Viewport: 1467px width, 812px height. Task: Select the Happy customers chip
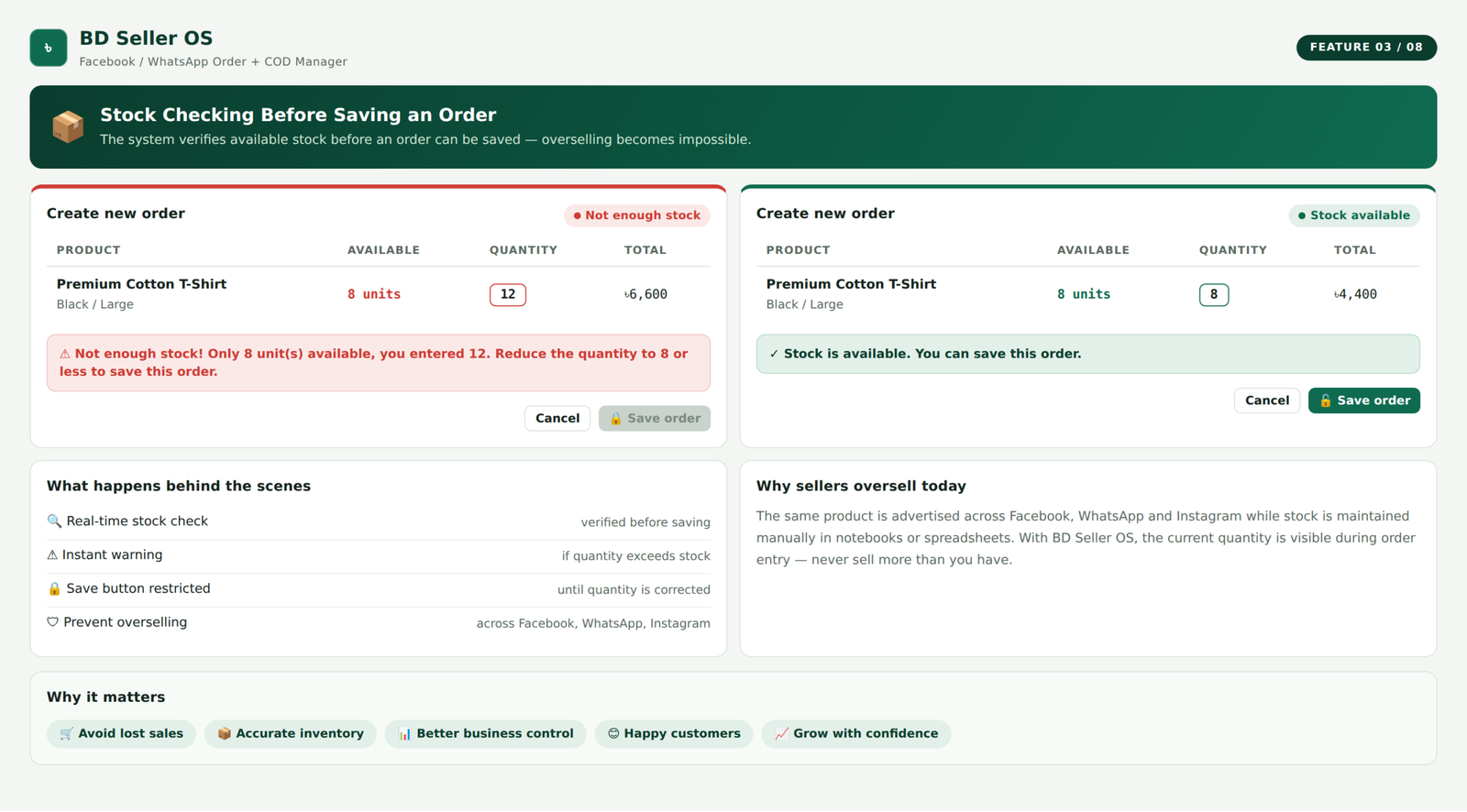pos(674,733)
